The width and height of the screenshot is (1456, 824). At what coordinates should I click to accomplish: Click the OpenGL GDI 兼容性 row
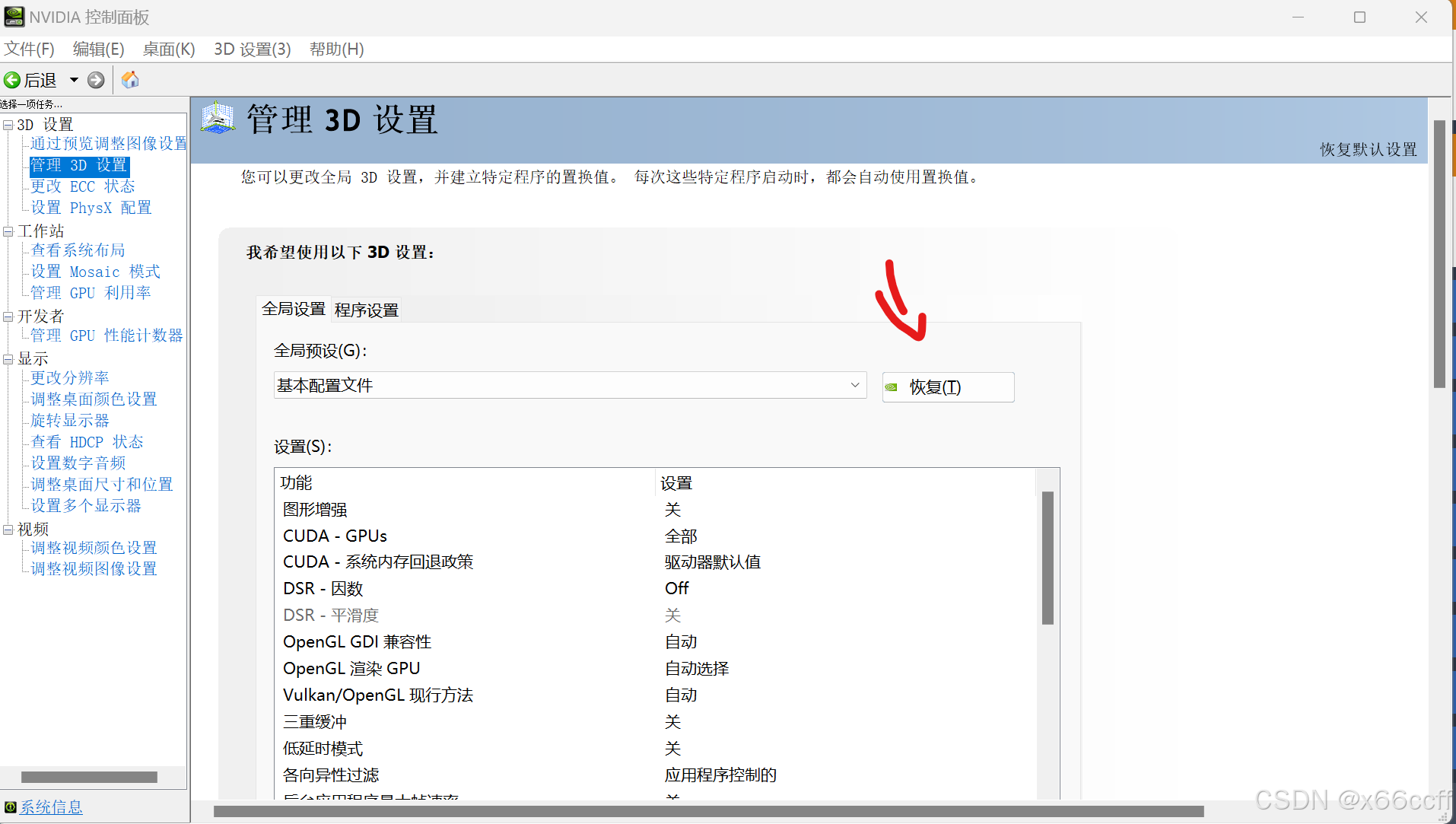point(656,642)
